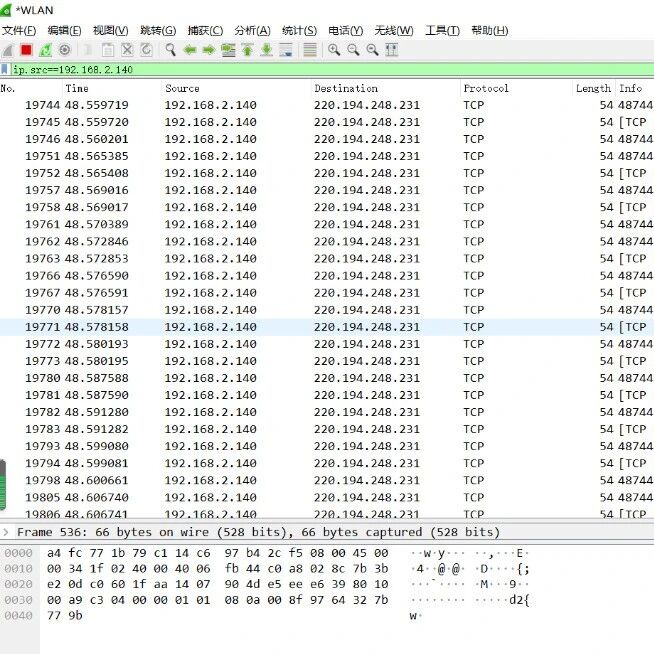The height and width of the screenshot is (654, 654).
Task: Toggle packet list colorize icon
Action: point(310,50)
